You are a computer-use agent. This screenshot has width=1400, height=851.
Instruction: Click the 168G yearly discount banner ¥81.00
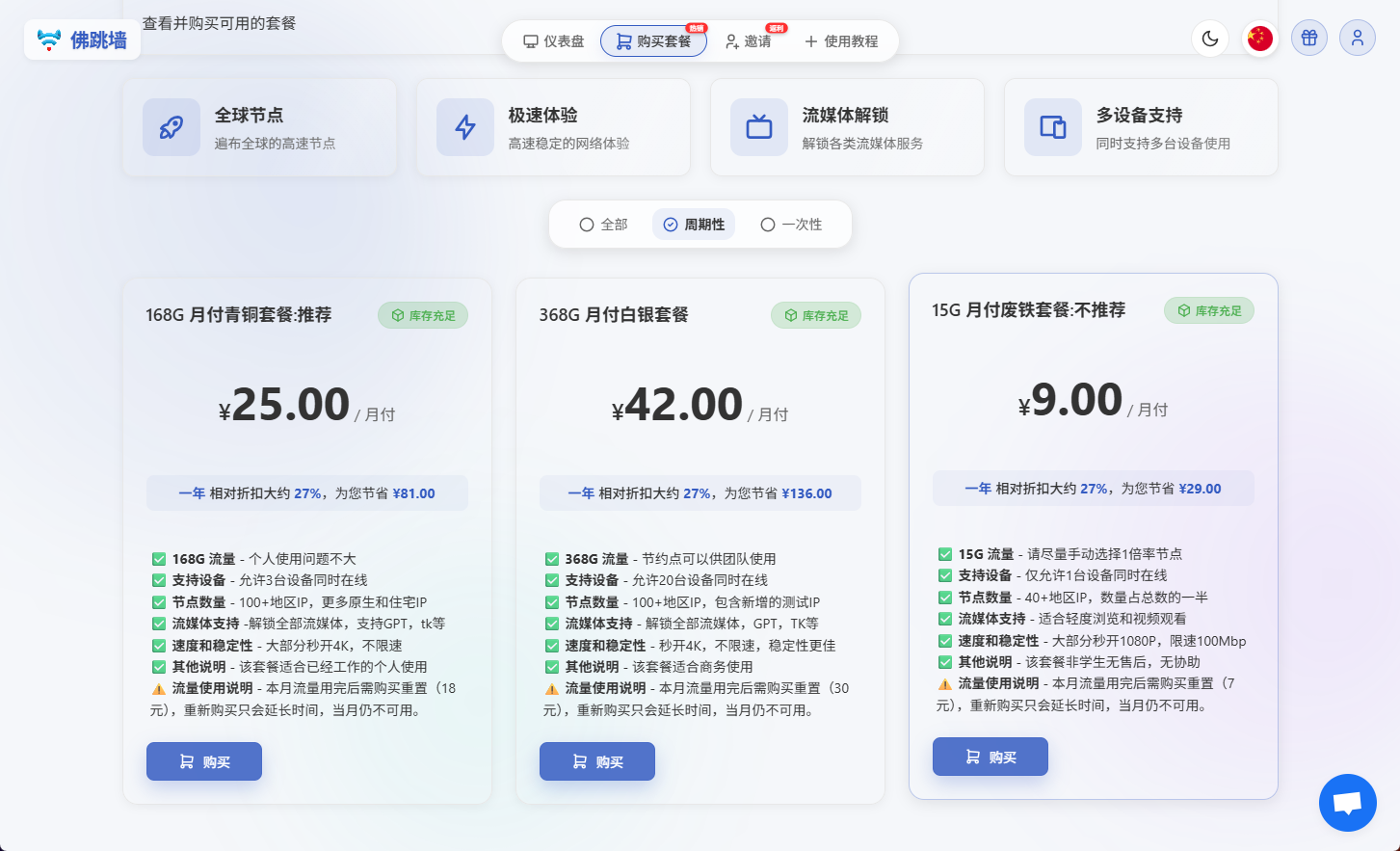coord(307,492)
